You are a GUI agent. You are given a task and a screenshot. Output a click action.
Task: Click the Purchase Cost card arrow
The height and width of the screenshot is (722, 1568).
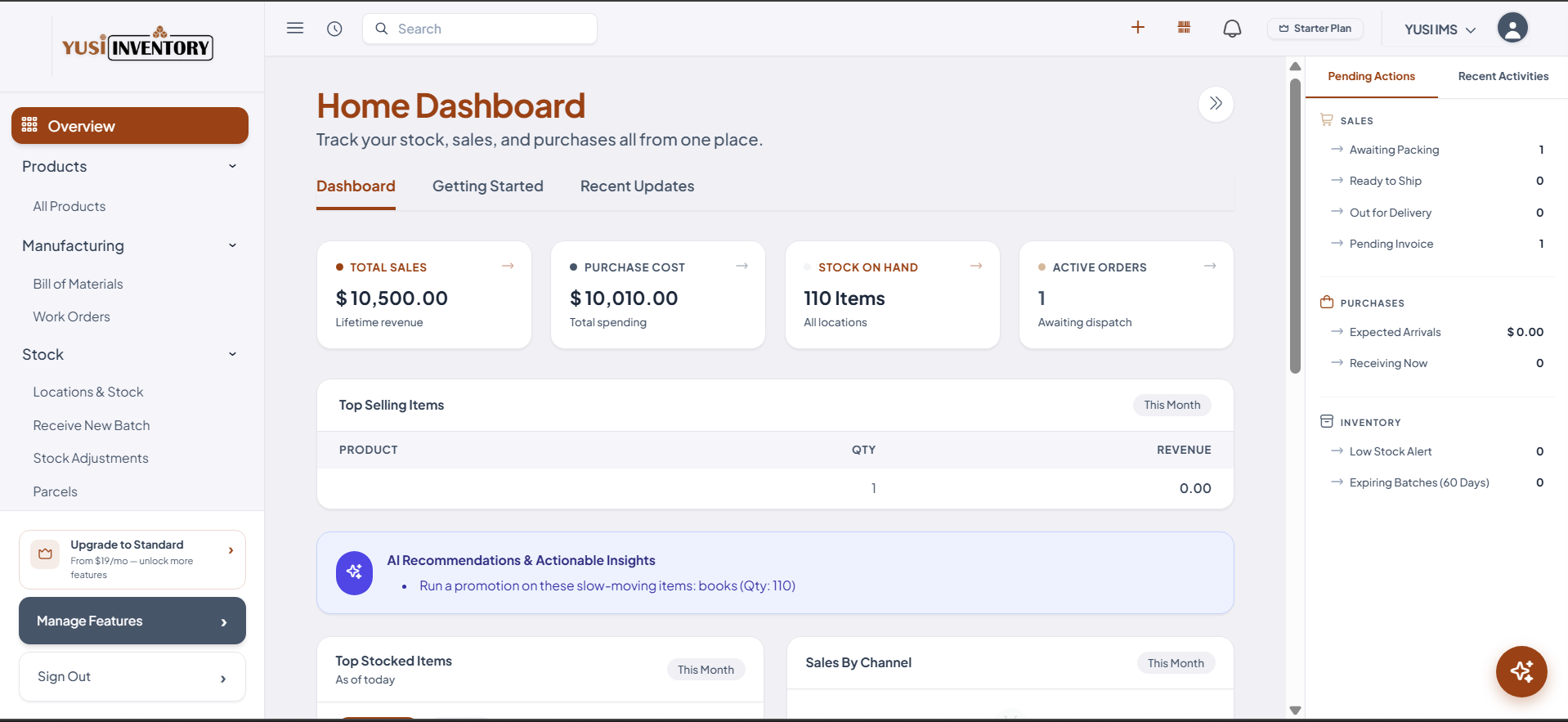(742, 266)
